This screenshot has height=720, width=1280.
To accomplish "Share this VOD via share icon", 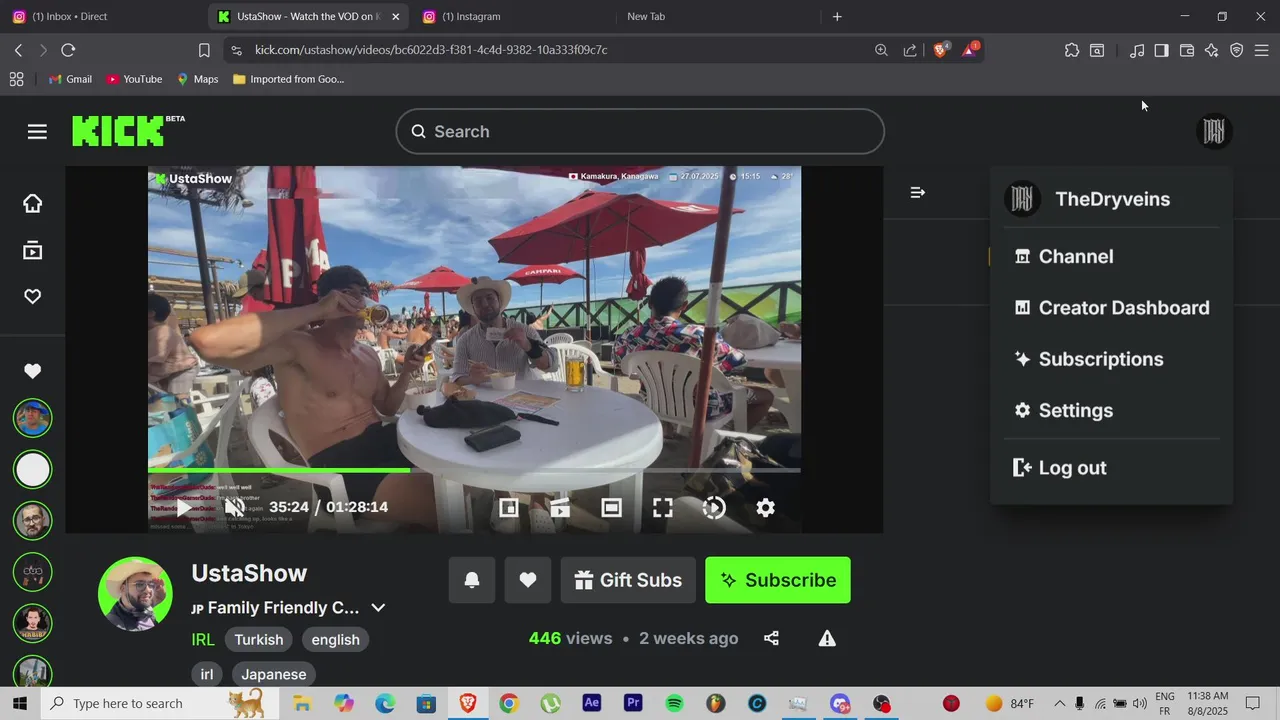I will [x=771, y=638].
